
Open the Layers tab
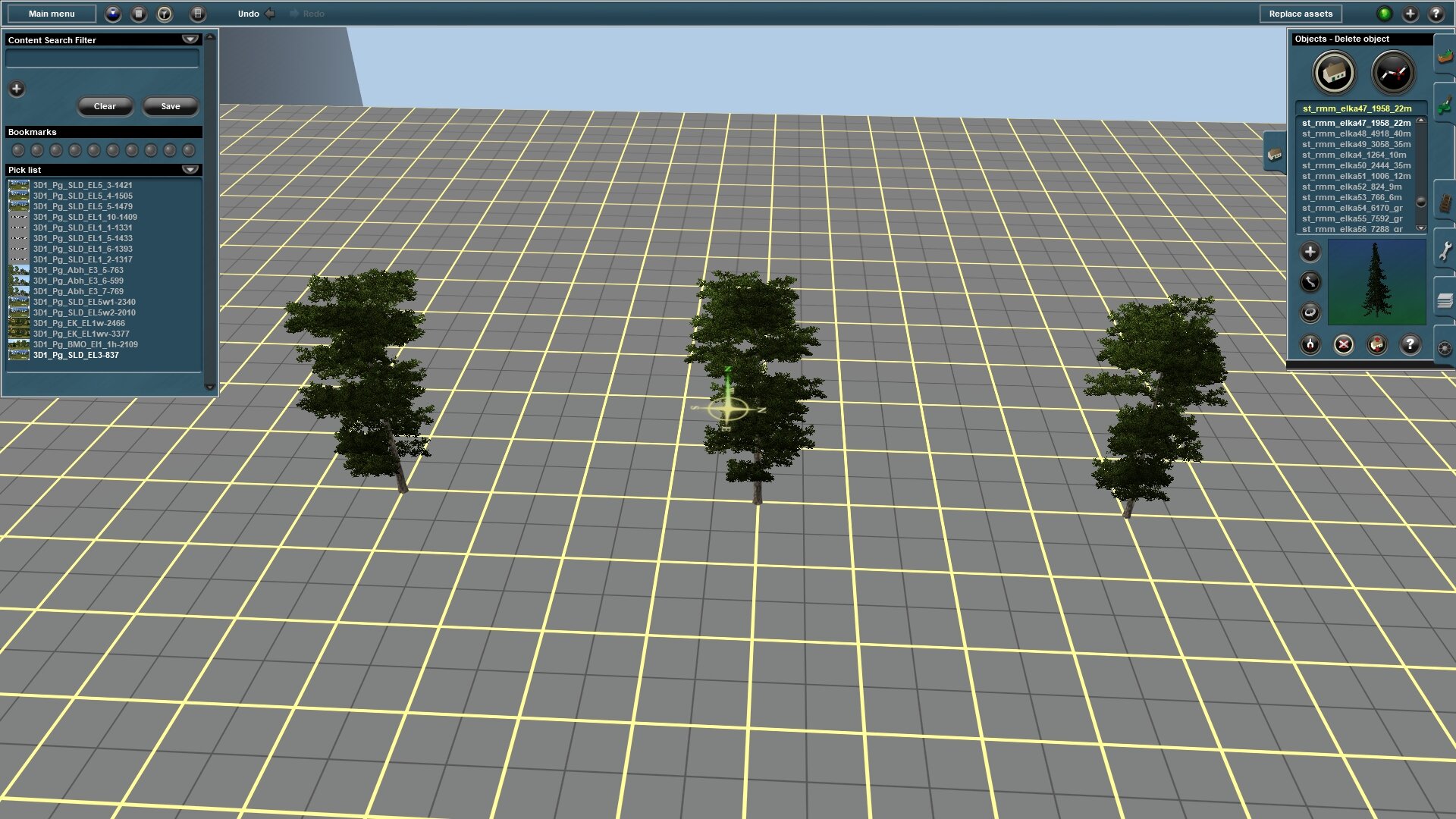tap(1445, 301)
